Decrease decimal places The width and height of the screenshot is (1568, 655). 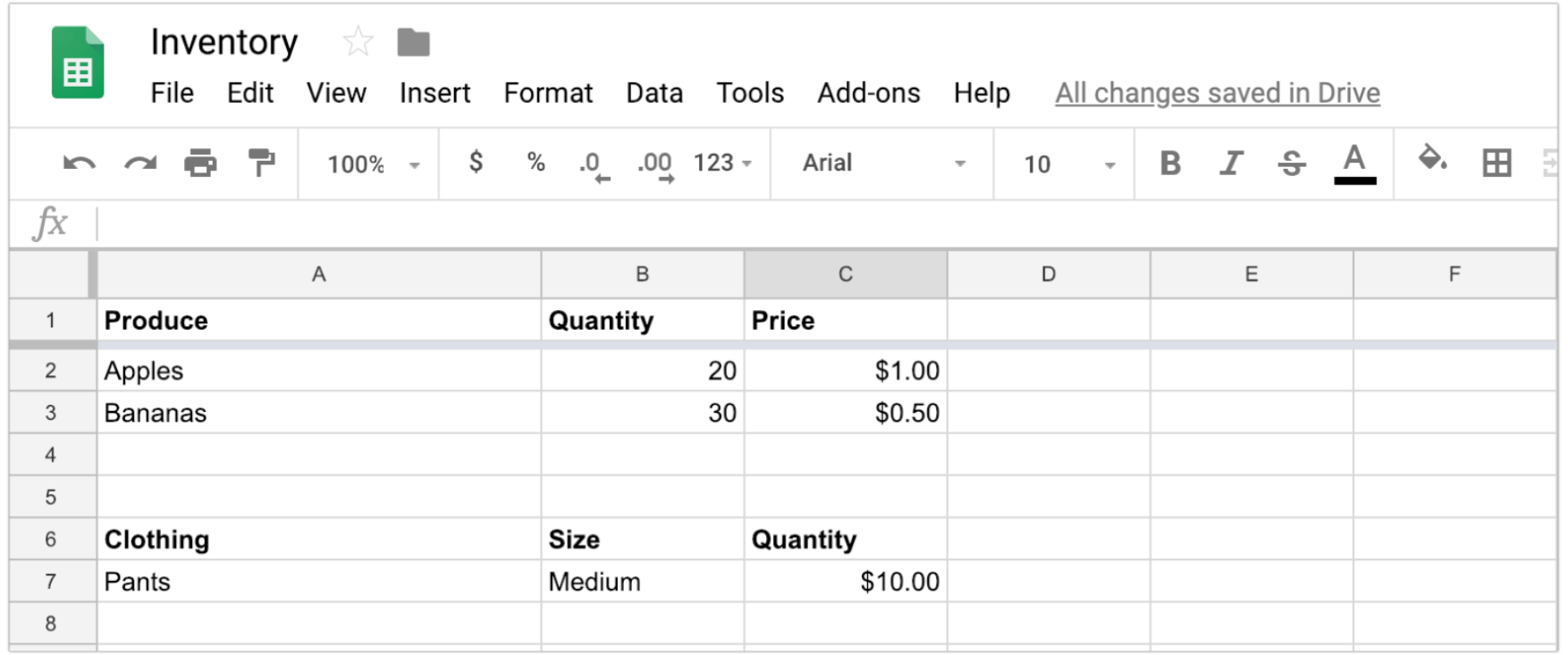click(594, 165)
